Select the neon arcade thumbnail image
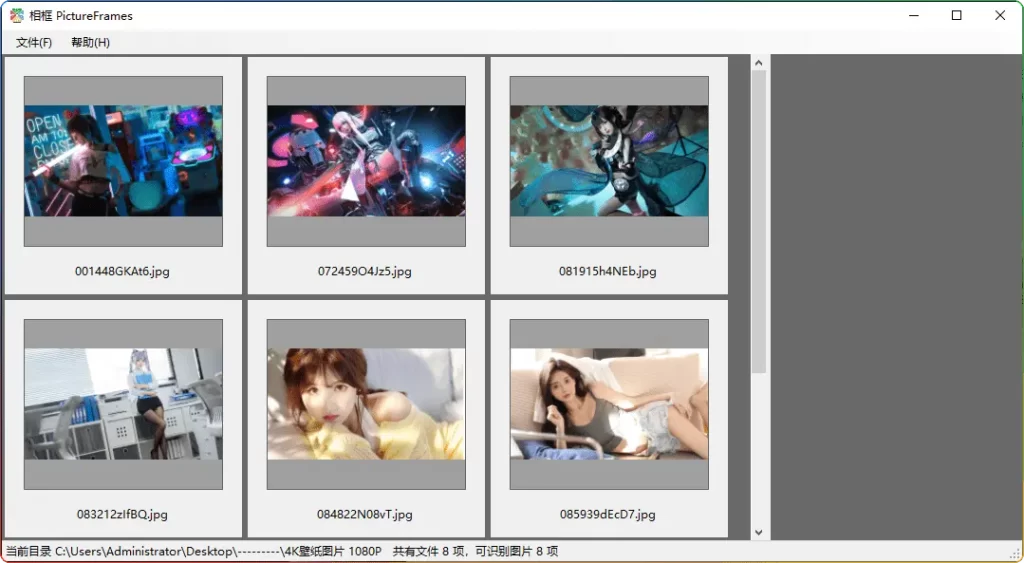The height and width of the screenshot is (563, 1024). tap(123, 161)
